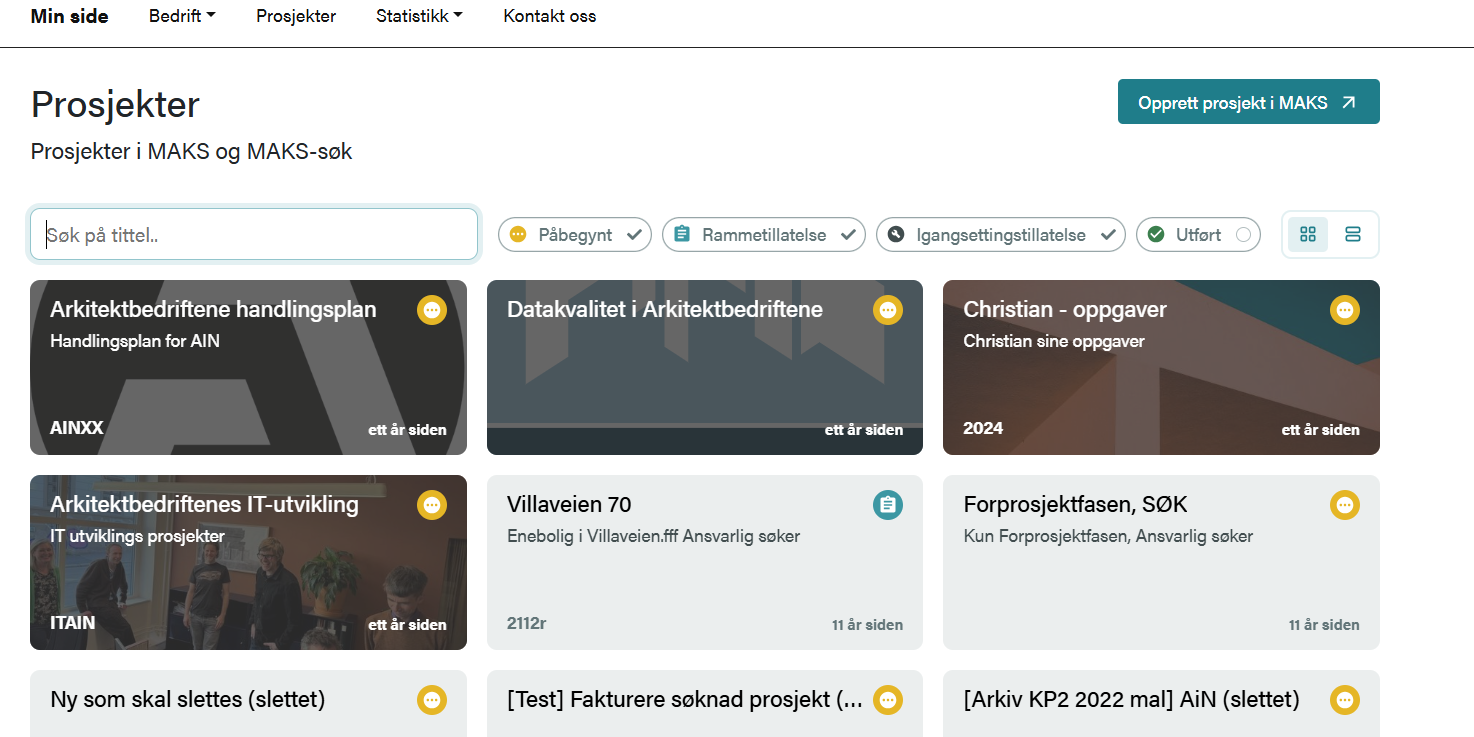This screenshot has height=737, width=1474.
Task: Click the 2024 label on Christian card
Action: click(983, 428)
